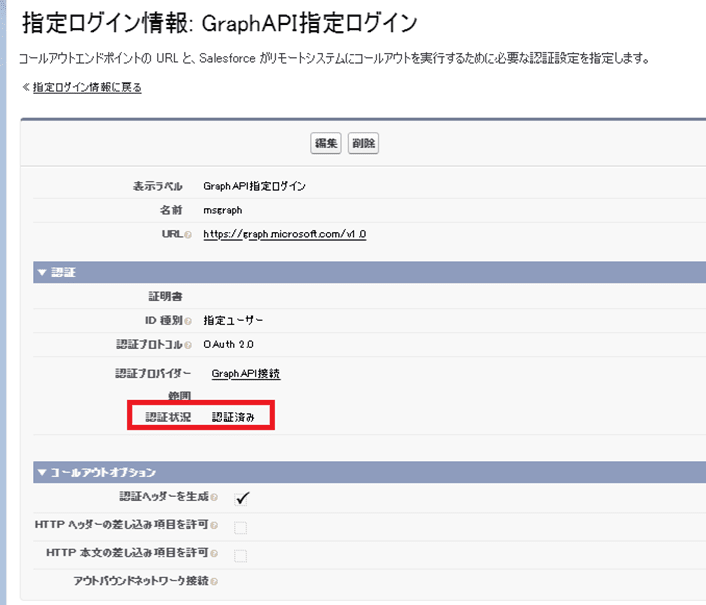Click help icon beside HTTP ヘッダーの差し込み項目を許可
The height and width of the screenshot is (605, 706).
214,525
